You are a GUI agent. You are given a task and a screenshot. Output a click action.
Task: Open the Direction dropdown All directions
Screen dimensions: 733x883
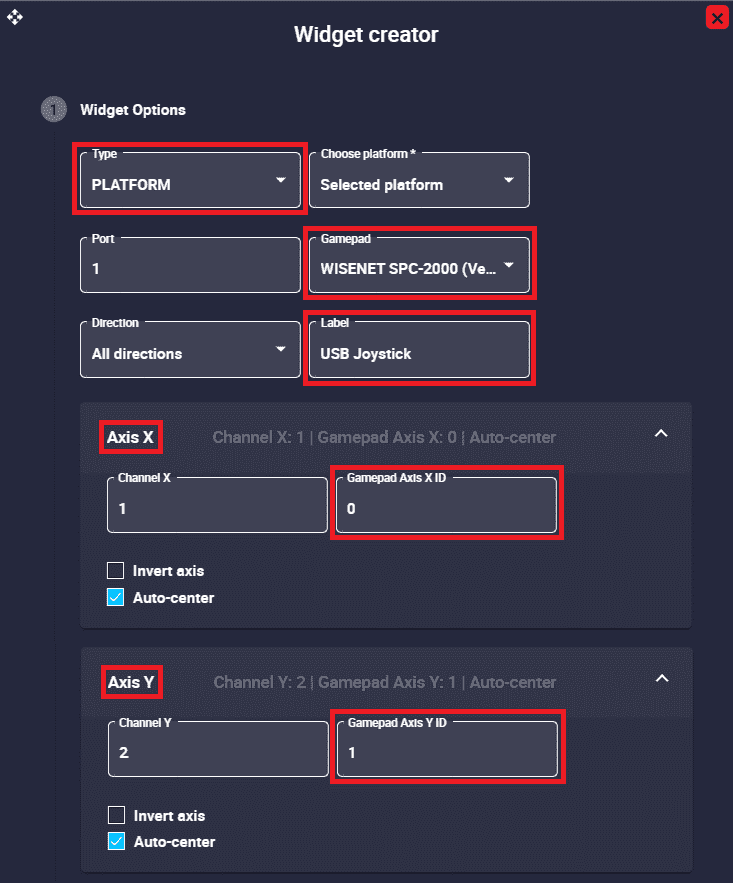(190, 349)
